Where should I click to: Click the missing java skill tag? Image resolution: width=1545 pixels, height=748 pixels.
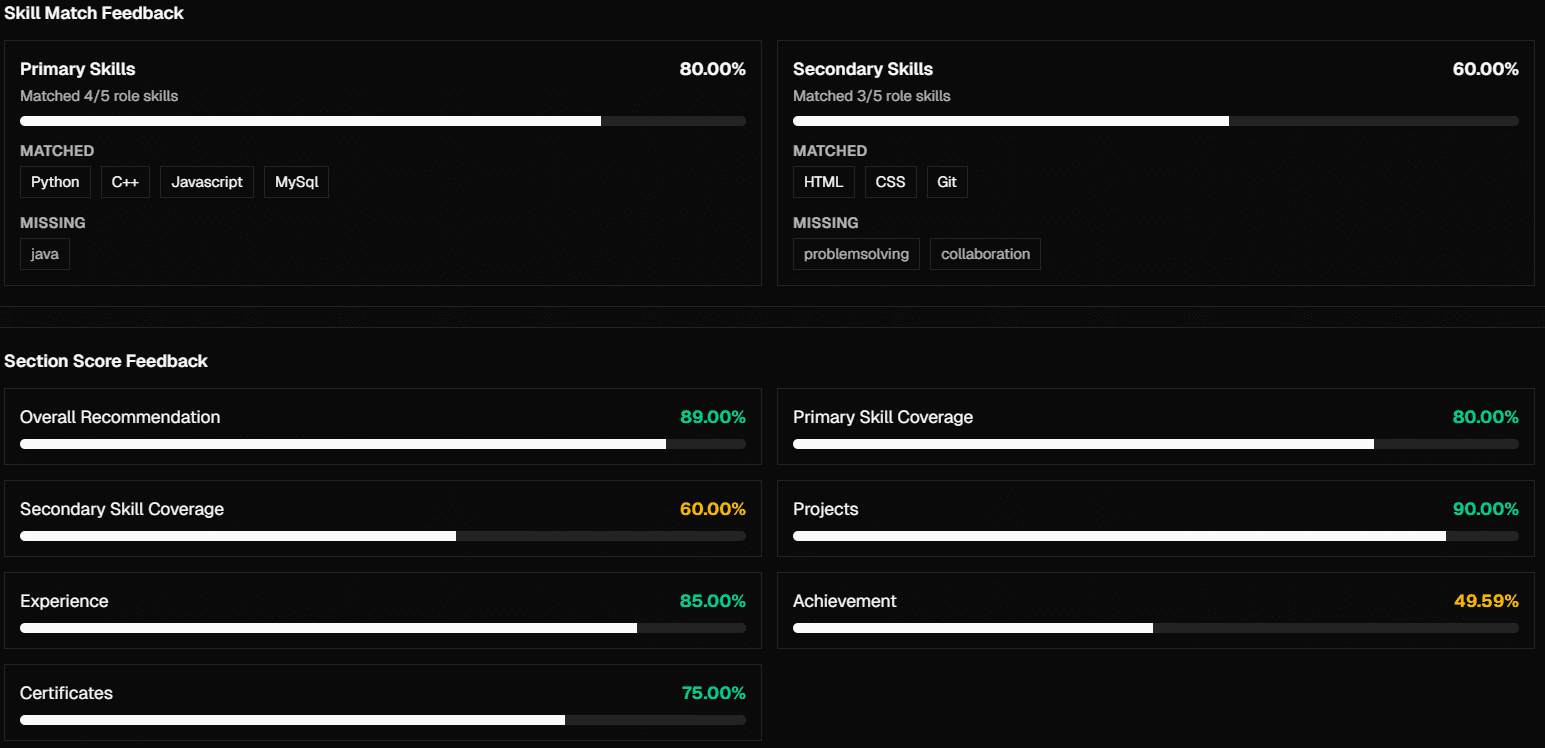[x=45, y=254]
